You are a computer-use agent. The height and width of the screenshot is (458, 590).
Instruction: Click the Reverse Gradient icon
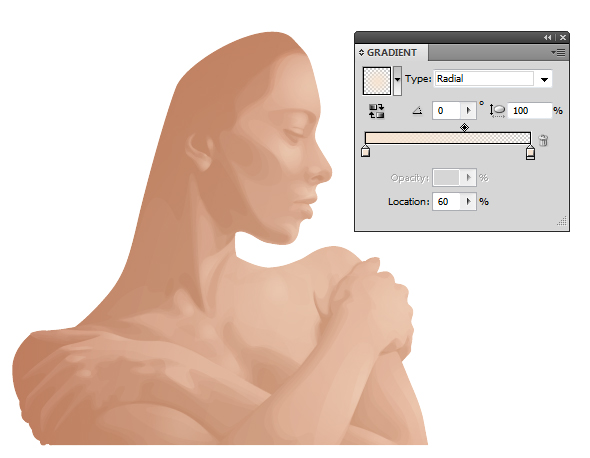coord(376,111)
